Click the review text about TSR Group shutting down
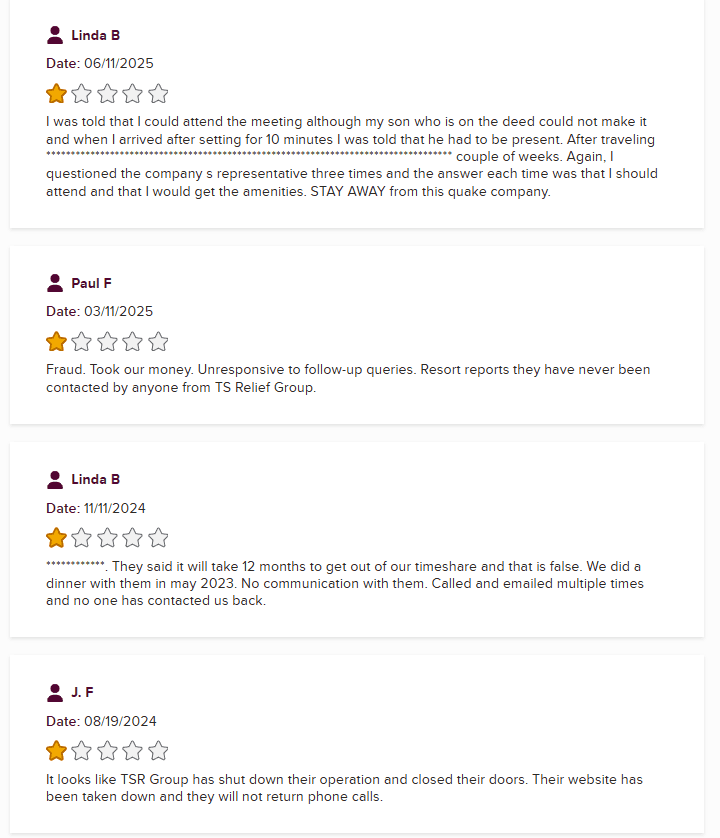 tap(344, 788)
